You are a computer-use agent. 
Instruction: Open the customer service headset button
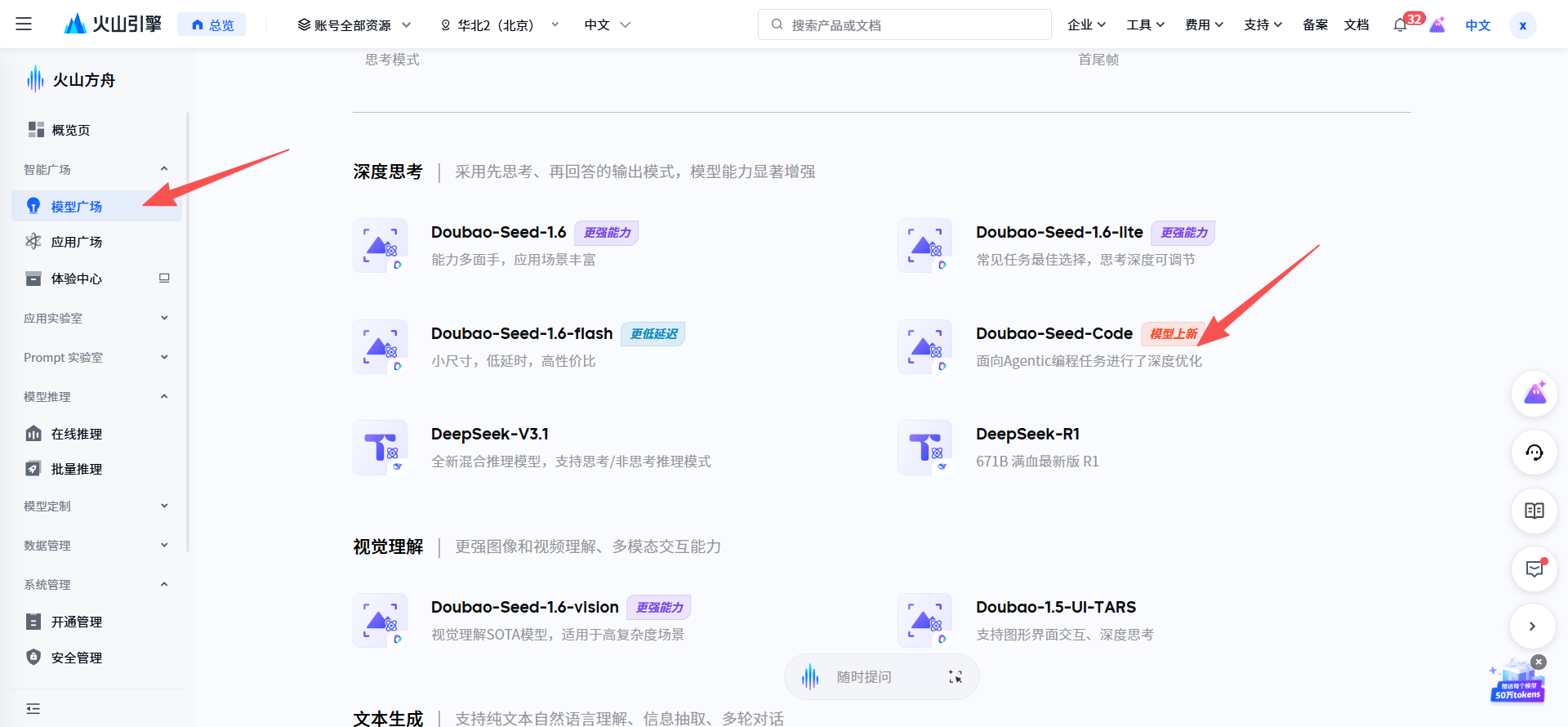pos(1535,453)
